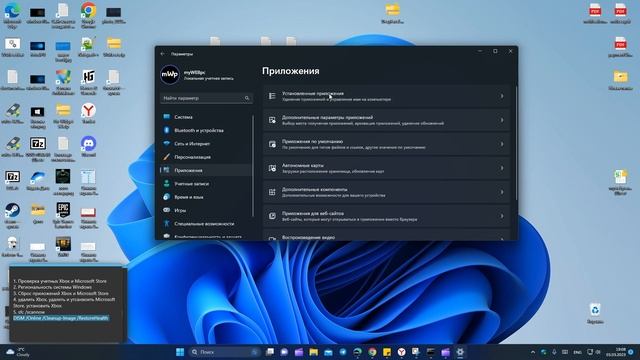Open Task View from the taskbar
Viewport: 640px width, 360px height.
click(269, 352)
